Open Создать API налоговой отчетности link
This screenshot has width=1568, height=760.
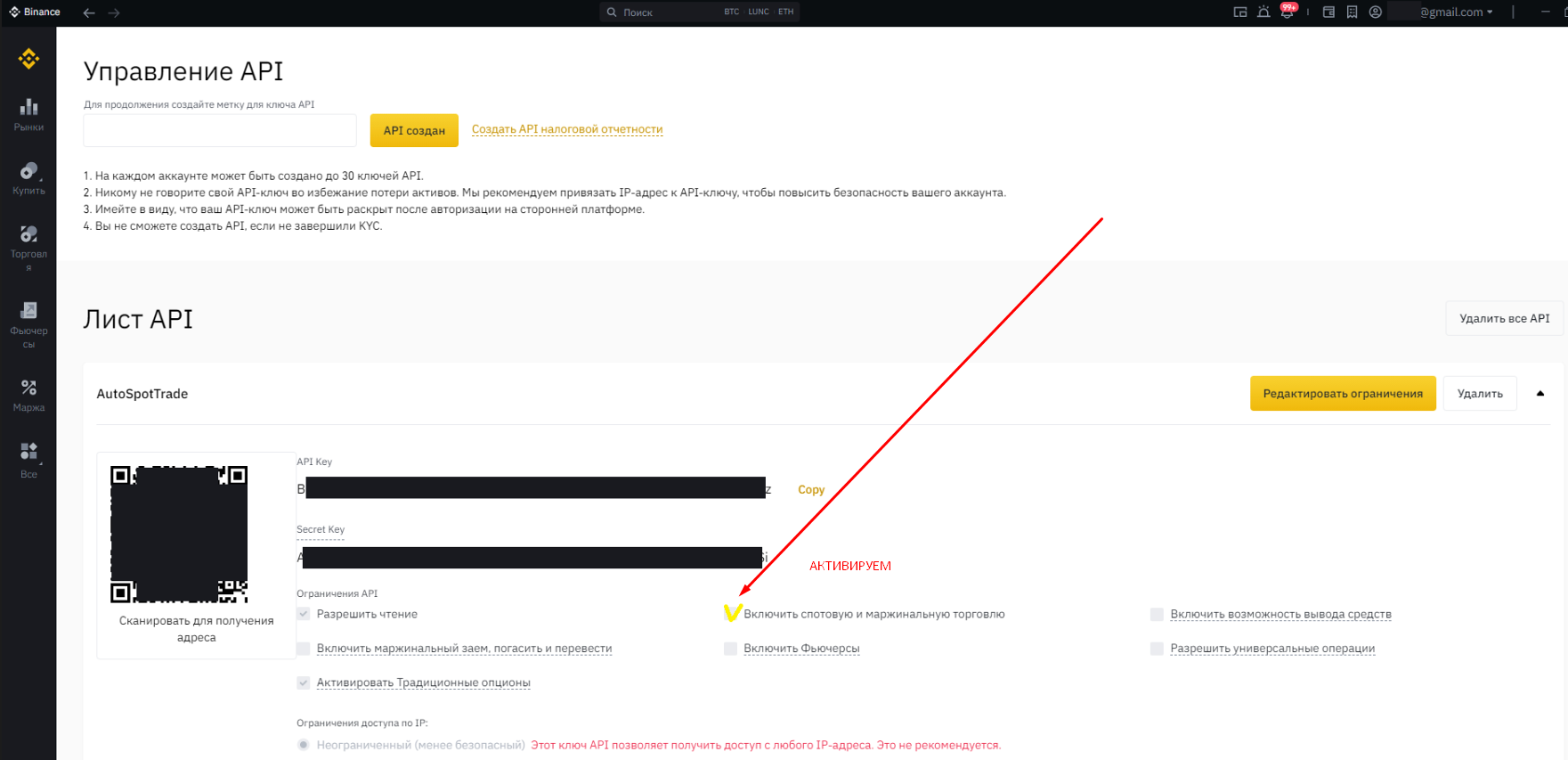567,129
